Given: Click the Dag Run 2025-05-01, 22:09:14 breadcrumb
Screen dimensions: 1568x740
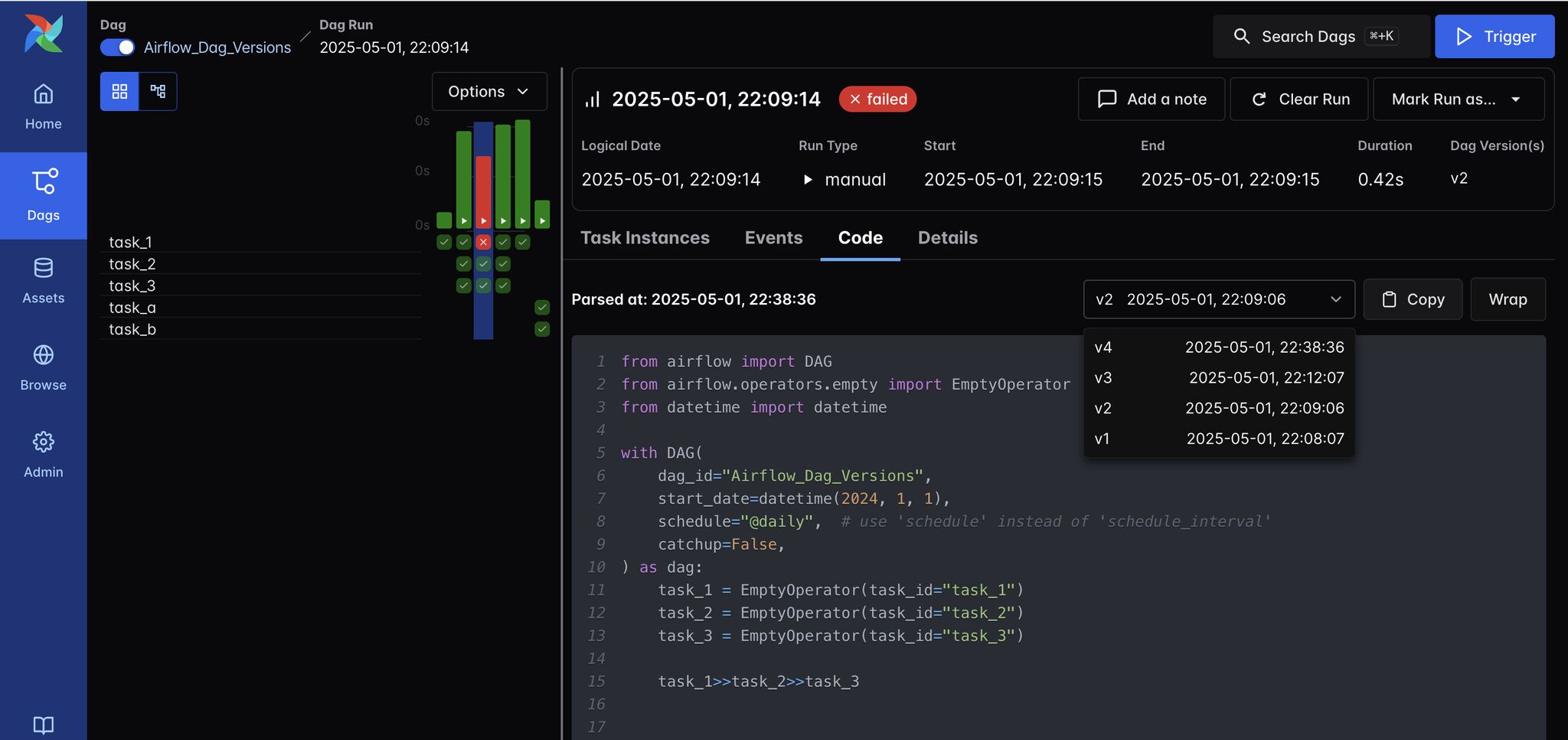Looking at the screenshot, I should coord(394,47).
